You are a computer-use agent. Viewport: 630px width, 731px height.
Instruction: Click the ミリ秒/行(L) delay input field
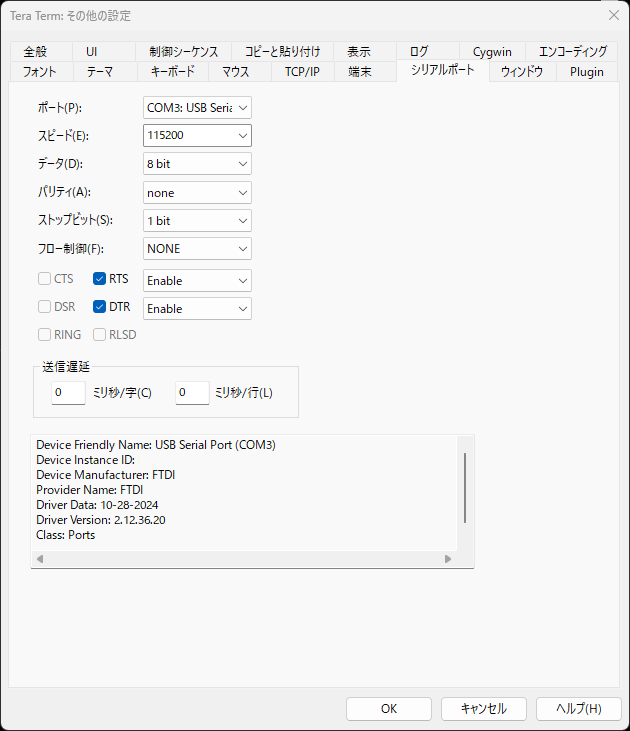point(192,393)
